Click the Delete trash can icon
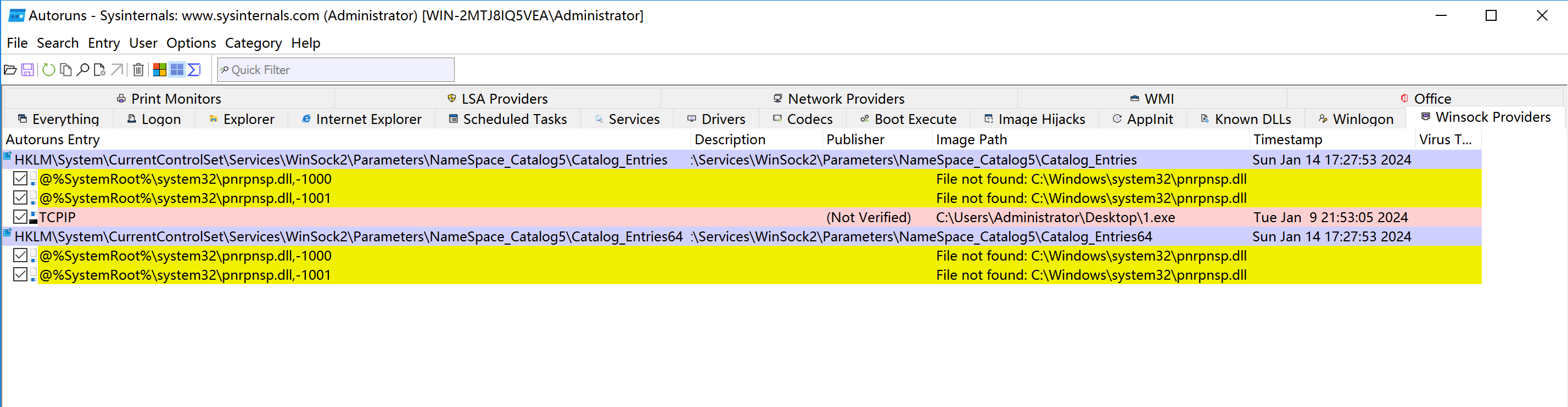This screenshot has height=407, width=1568. (x=139, y=70)
